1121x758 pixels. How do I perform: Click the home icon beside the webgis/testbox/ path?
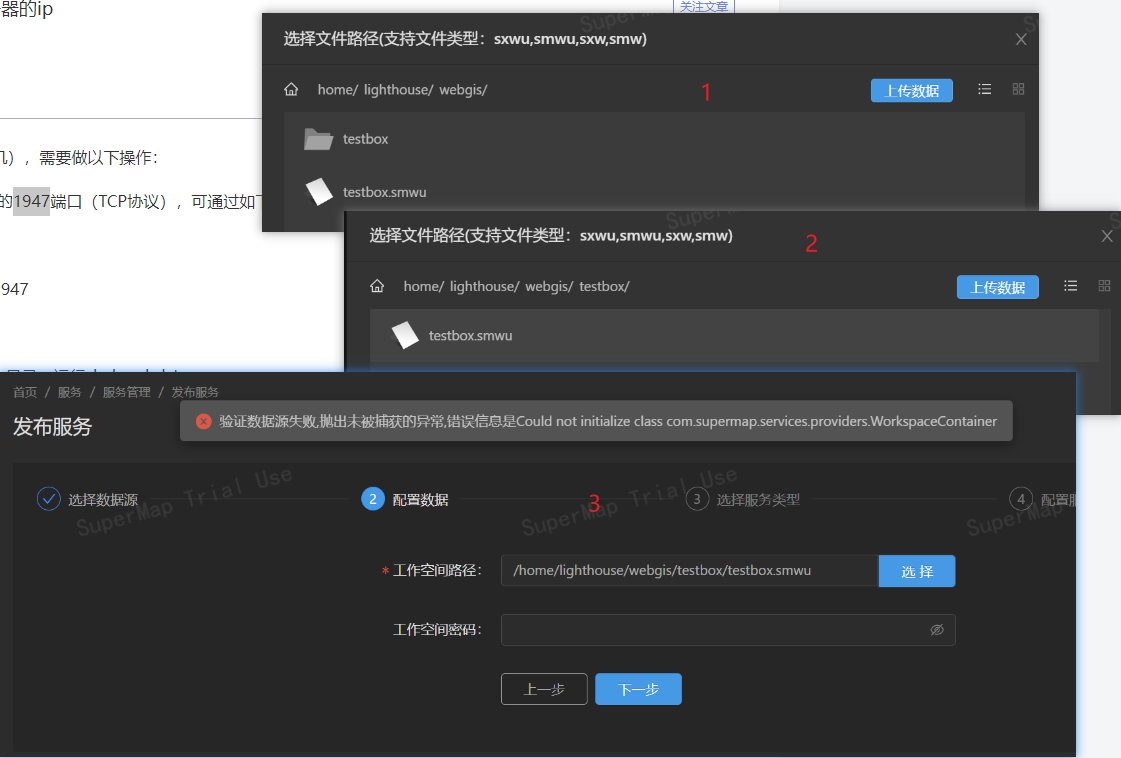coord(377,286)
